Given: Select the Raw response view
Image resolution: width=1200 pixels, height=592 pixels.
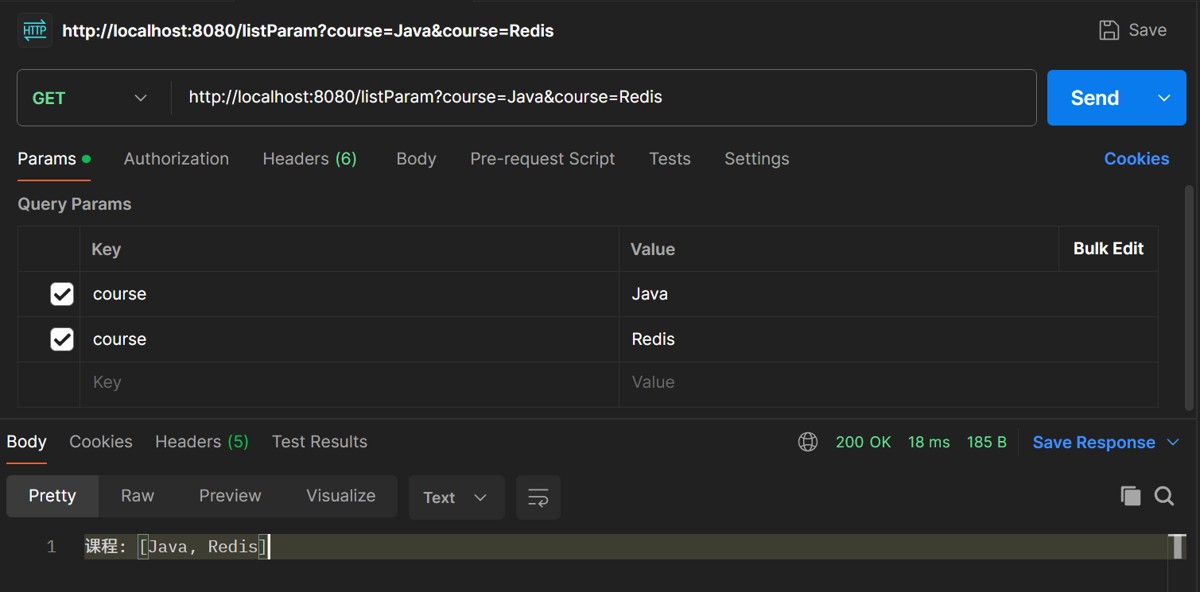Looking at the screenshot, I should coord(137,496).
